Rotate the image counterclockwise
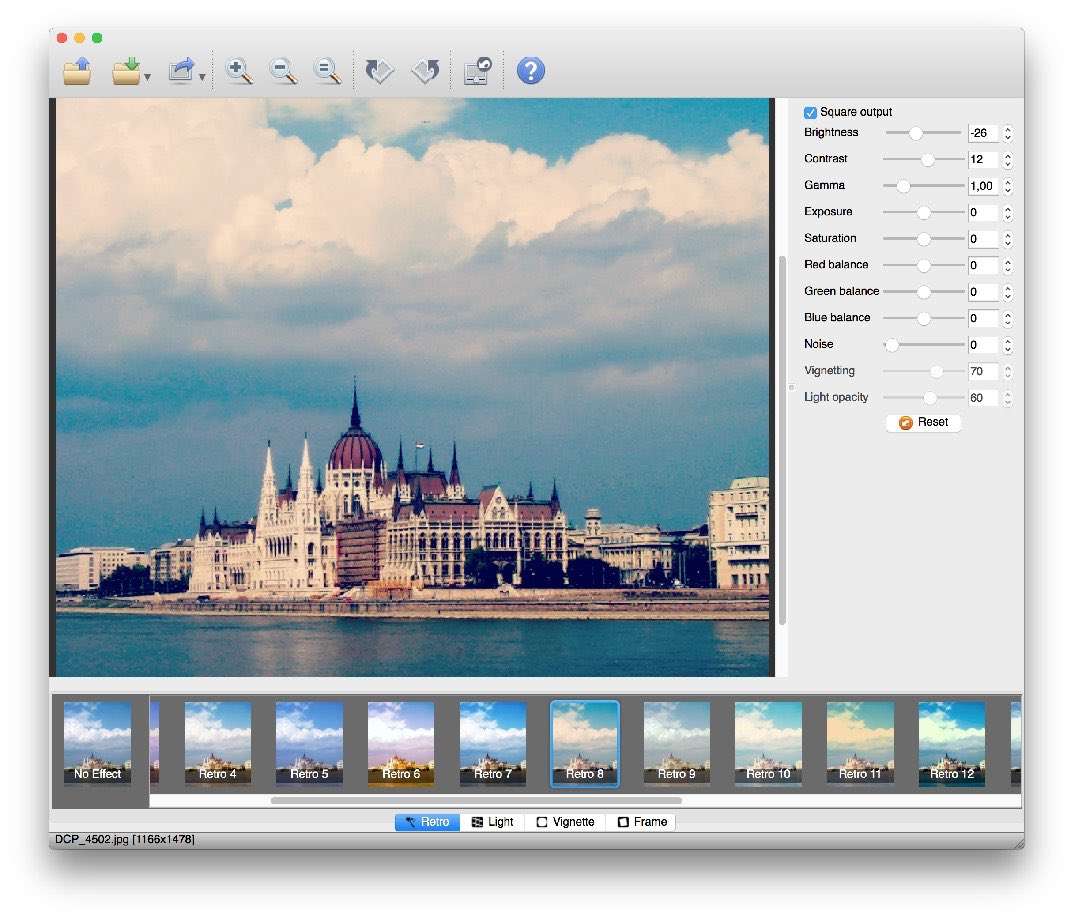Screen dimensions: 1074x920 click(379, 71)
